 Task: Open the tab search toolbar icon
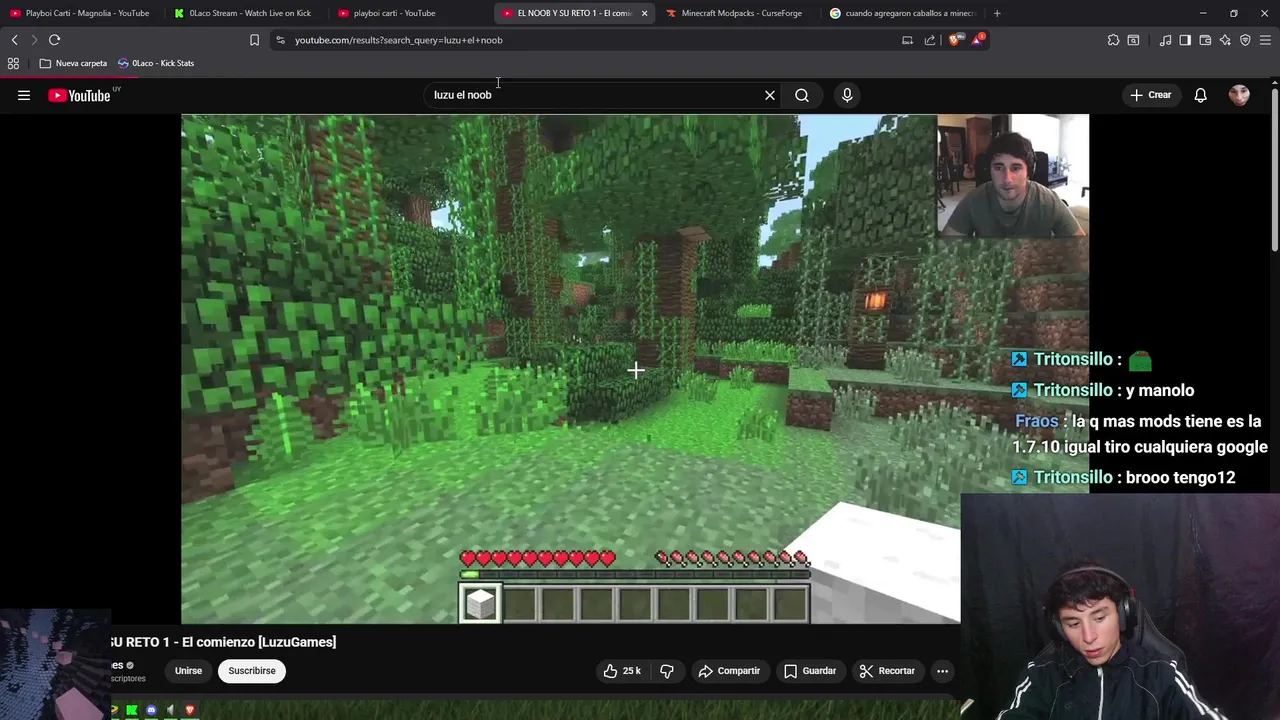click(1133, 40)
